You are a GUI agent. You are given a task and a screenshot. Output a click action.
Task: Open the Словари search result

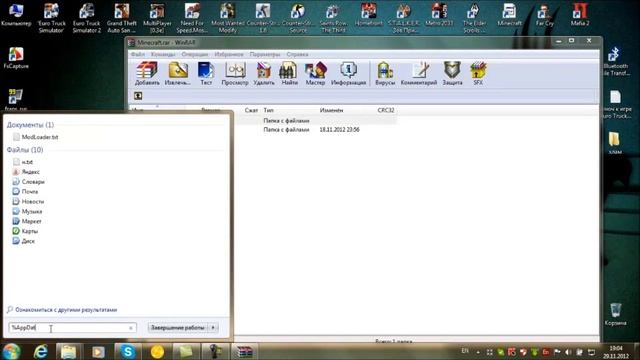29,182
